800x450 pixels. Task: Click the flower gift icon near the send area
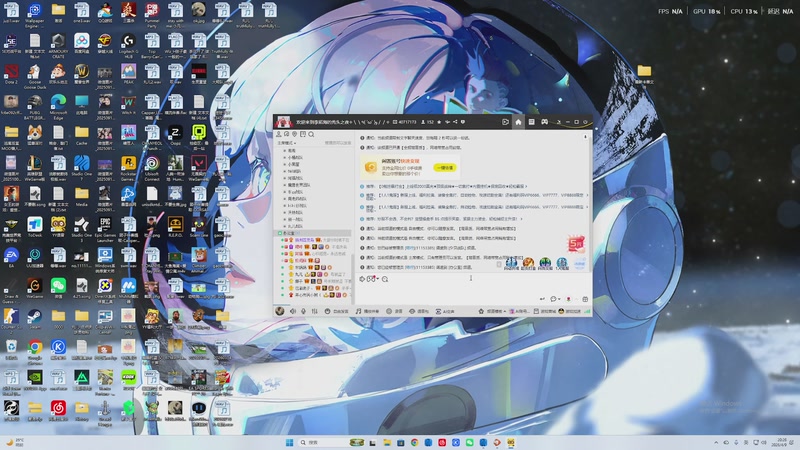coord(568,299)
